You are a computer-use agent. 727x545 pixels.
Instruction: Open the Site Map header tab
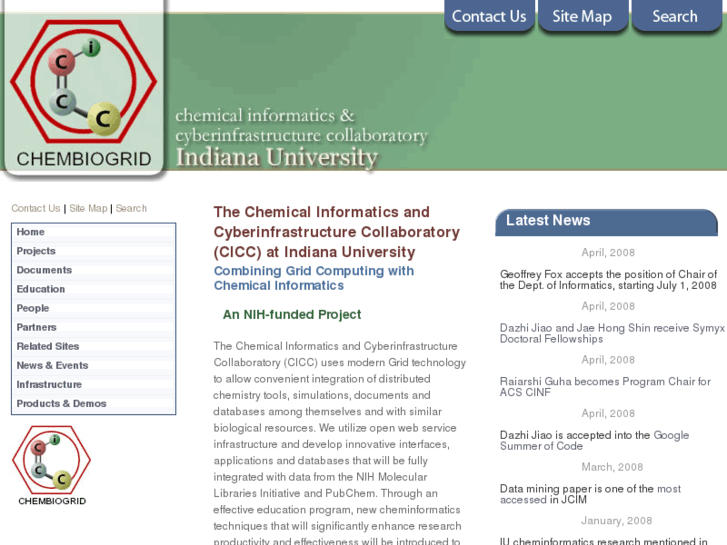click(582, 16)
